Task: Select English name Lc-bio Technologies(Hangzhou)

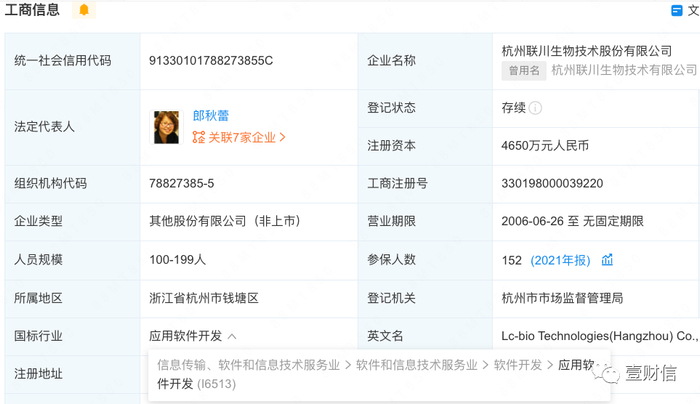Action: [x=587, y=336]
